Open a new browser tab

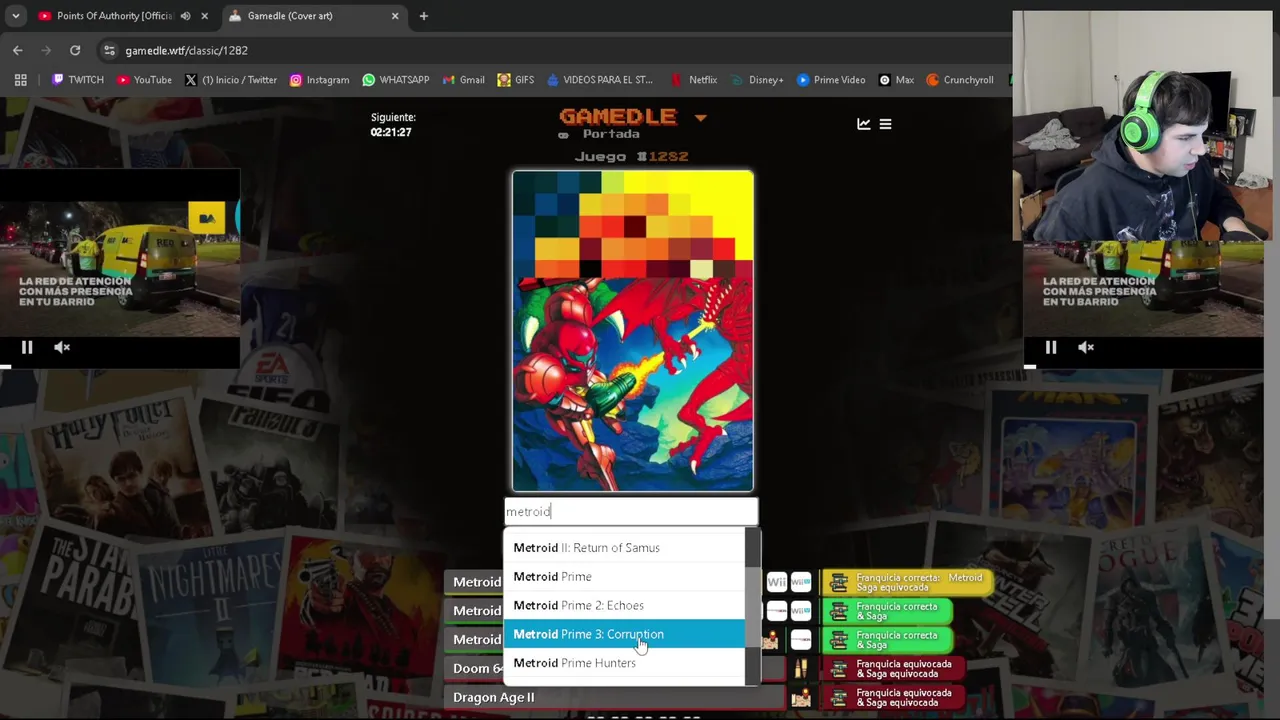424,16
